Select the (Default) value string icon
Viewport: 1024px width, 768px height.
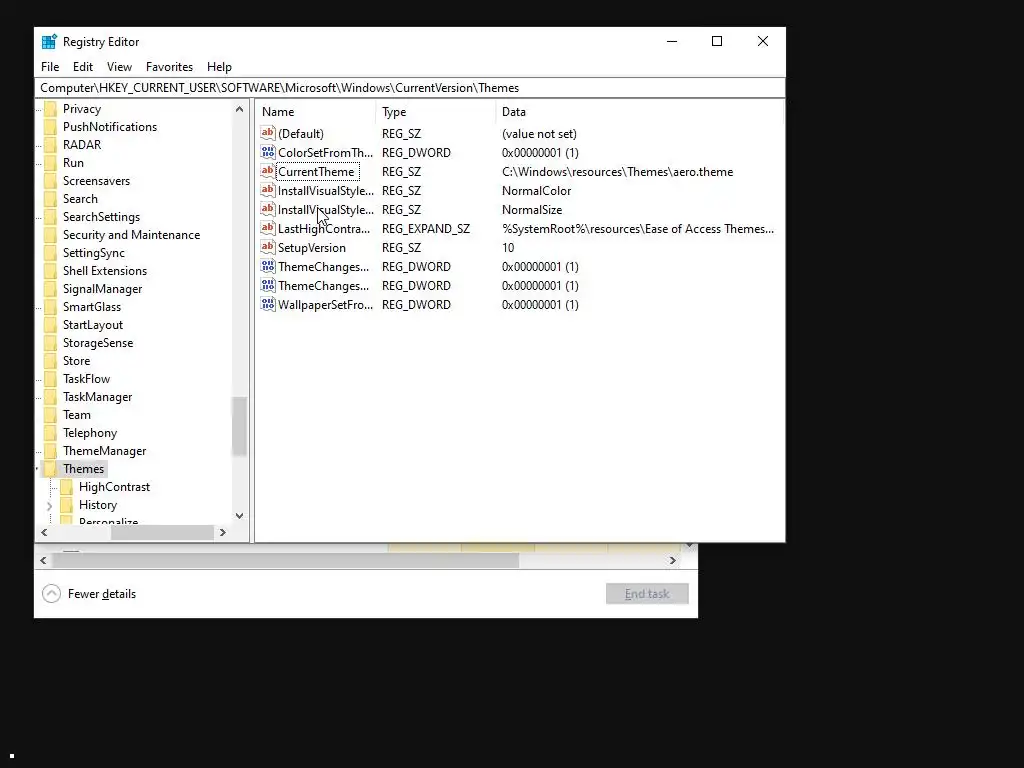pyautogui.click(x=268, y=133)
